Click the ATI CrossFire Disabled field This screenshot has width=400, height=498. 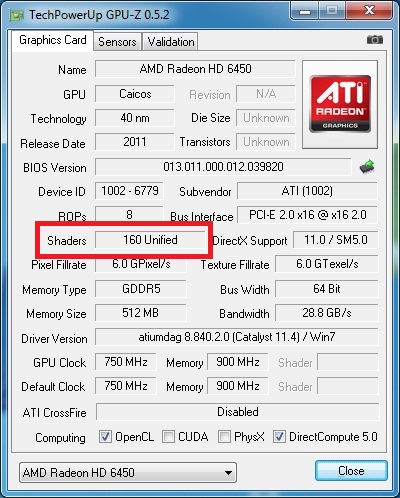coord(237,412)
